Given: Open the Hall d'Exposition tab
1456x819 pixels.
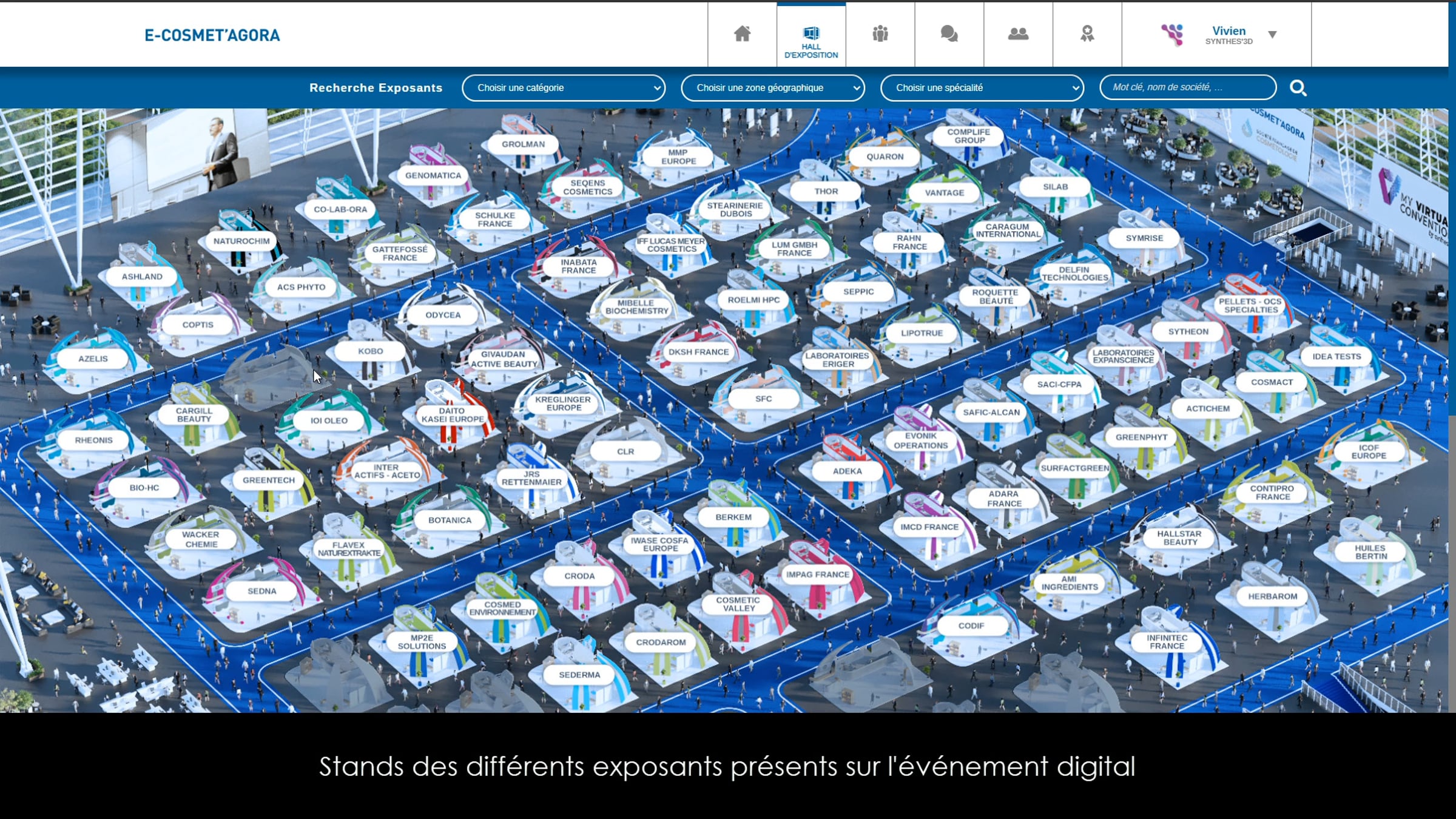Looking at the screenshot, I should [811, 35].
